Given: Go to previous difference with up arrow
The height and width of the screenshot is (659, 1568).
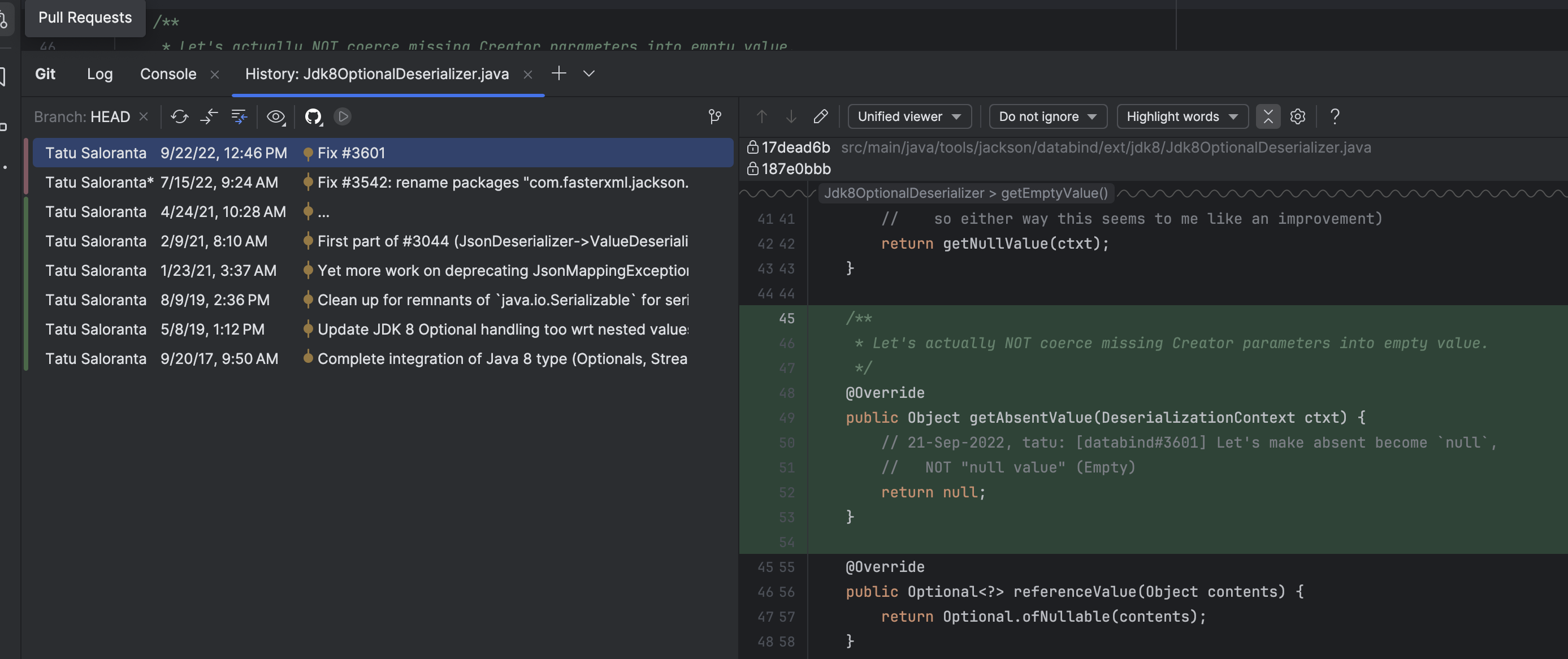Looking at the screenshot, I should (x=761, y=116).
